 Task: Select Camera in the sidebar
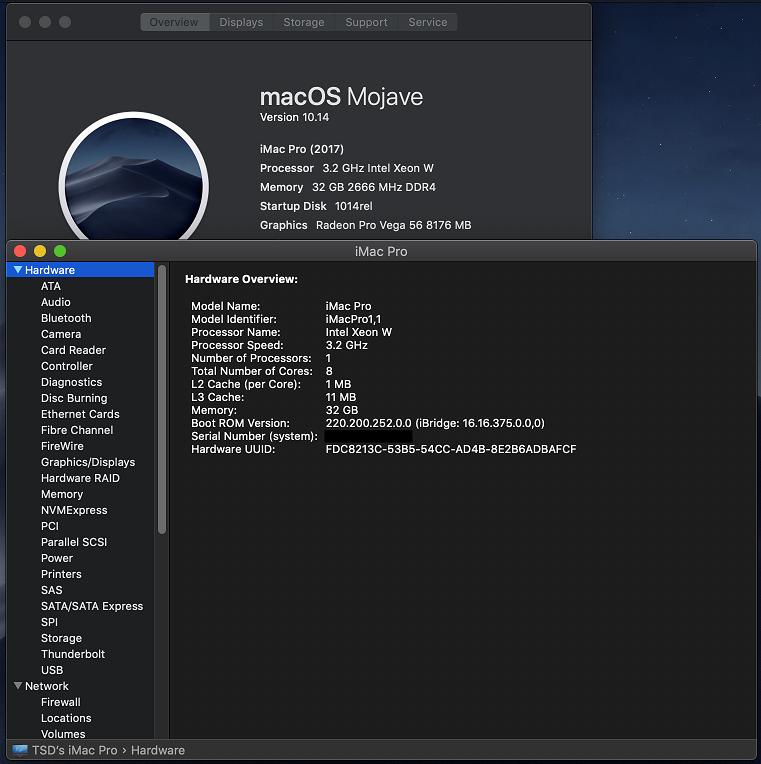coord(61,334)
